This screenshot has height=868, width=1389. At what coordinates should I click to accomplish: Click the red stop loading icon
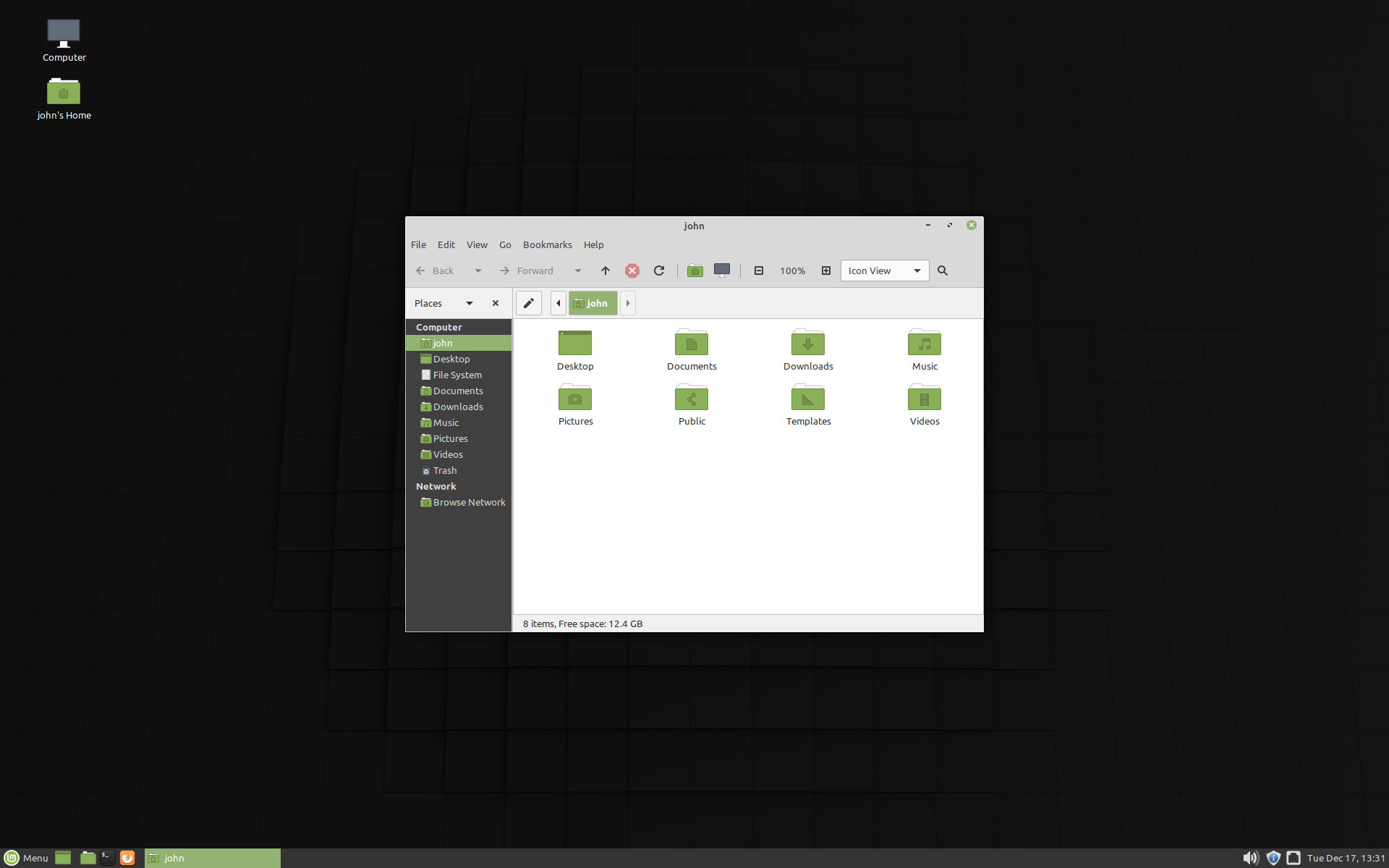[632, 271]
